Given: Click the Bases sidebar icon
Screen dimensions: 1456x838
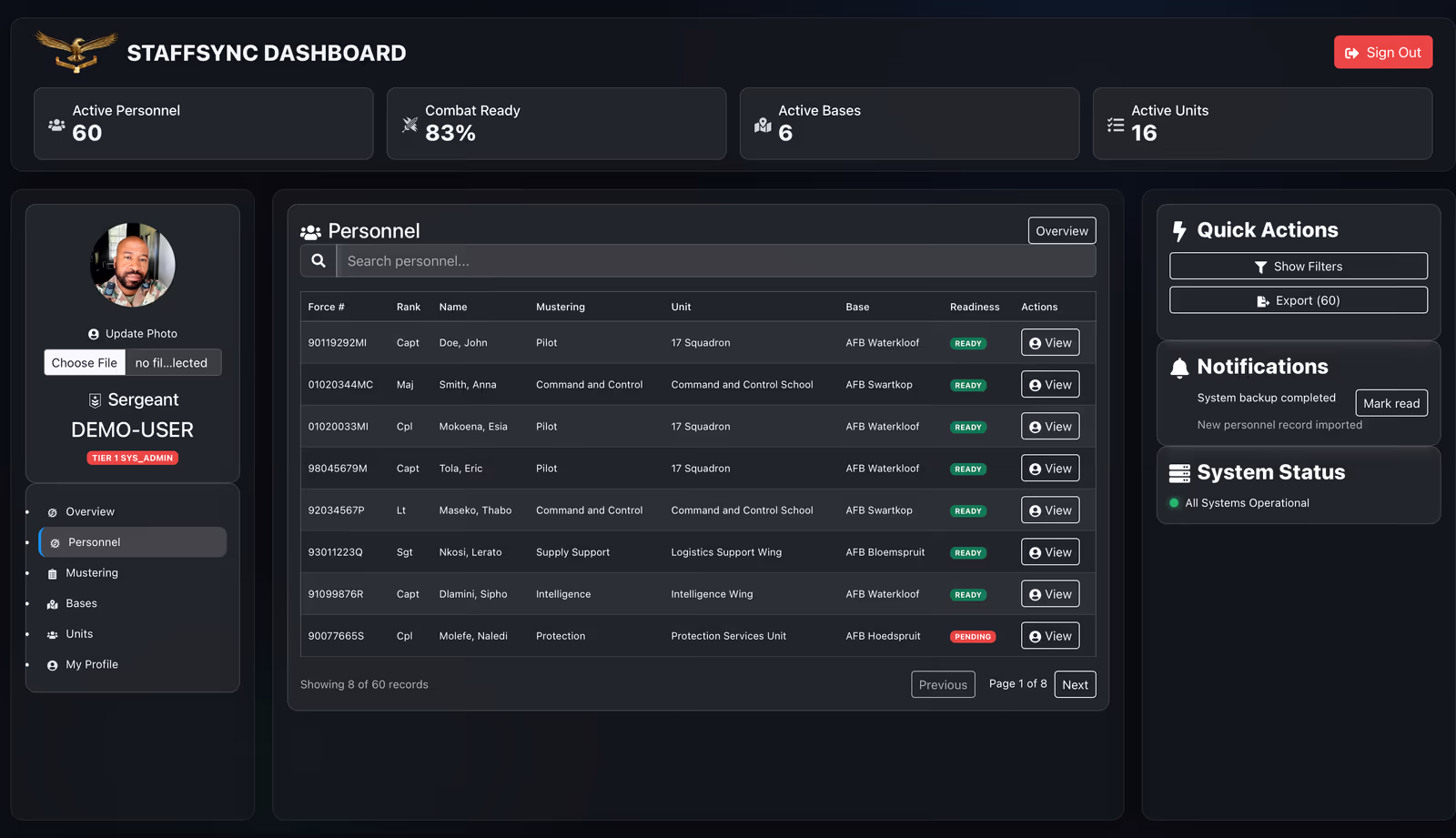Looking at the screenshot, I should tap(53, 604).
